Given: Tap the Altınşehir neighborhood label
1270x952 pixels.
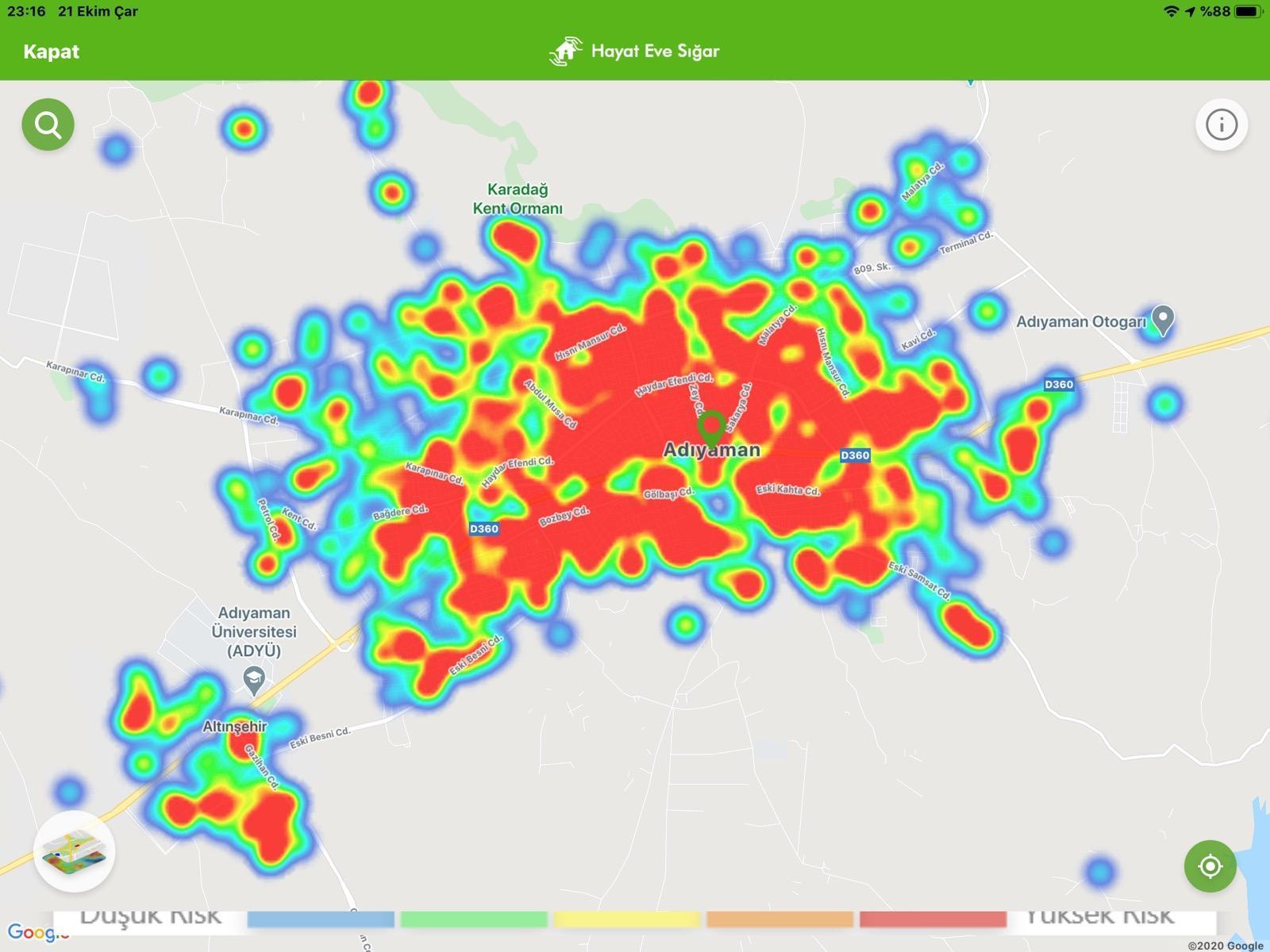Looking at the screenshot, I should (x=235, y=726).
